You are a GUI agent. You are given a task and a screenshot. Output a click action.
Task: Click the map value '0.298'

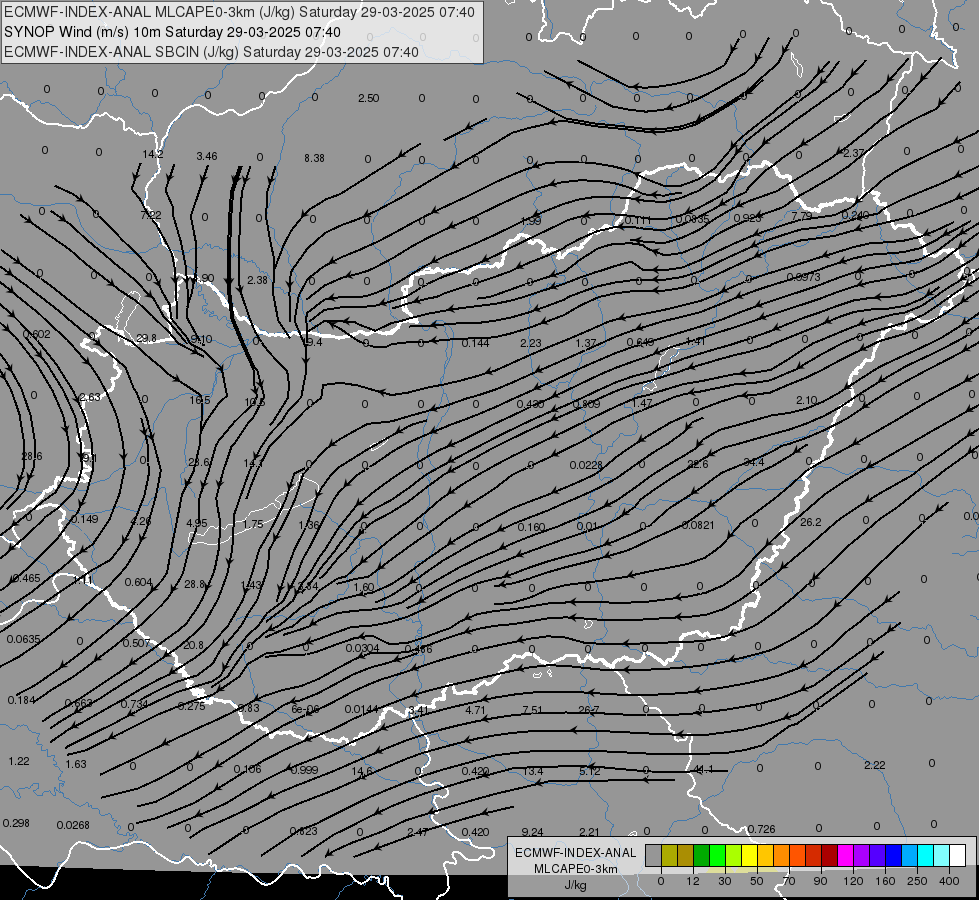click(x=16, y=823)
